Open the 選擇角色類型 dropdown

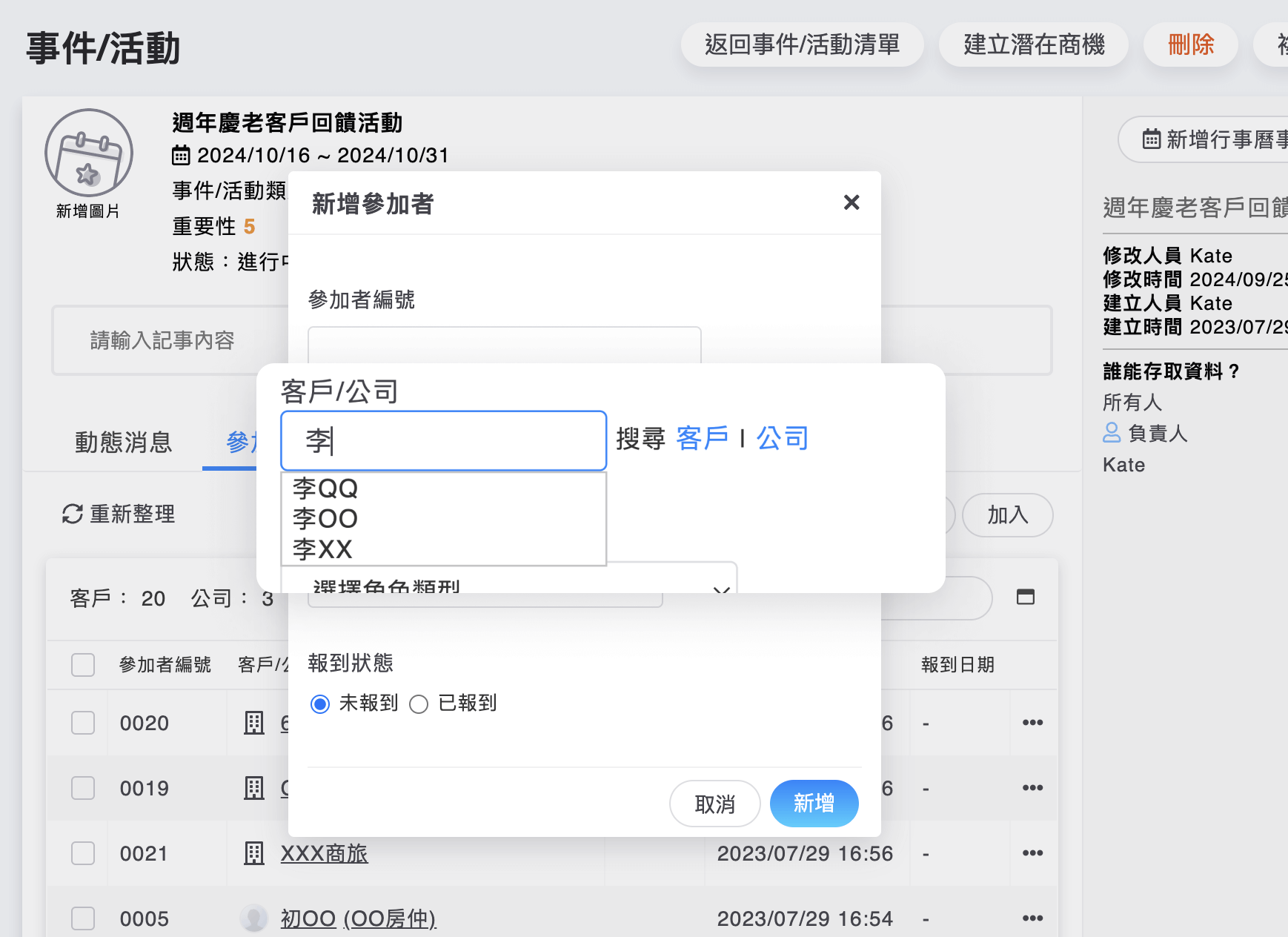pos(519,588)
